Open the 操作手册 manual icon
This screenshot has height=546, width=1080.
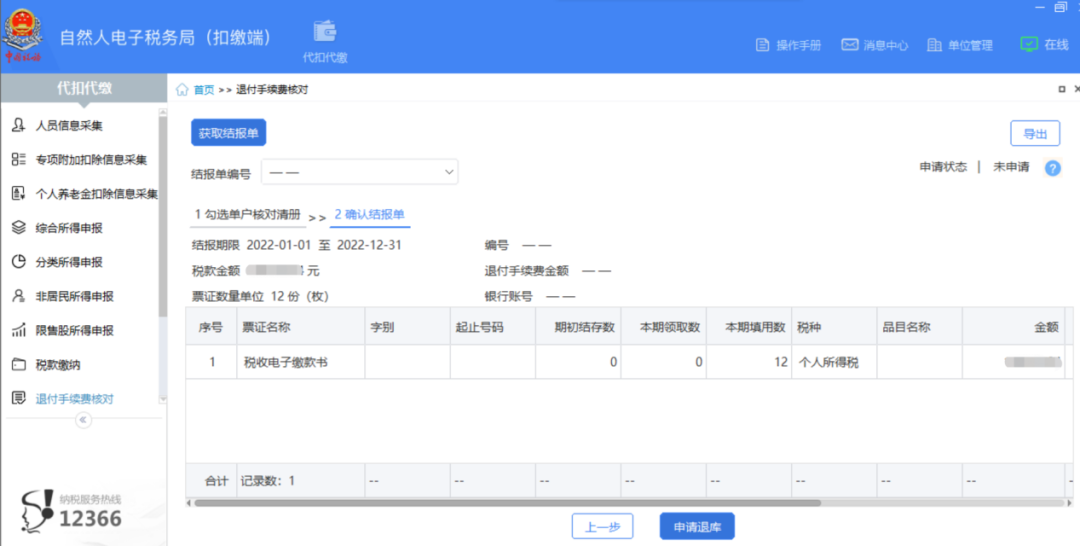[x=762, y=45]
